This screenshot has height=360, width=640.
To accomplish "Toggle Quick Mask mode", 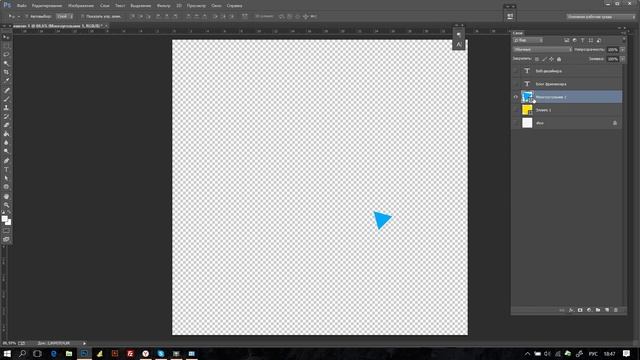I will (6, 231).
